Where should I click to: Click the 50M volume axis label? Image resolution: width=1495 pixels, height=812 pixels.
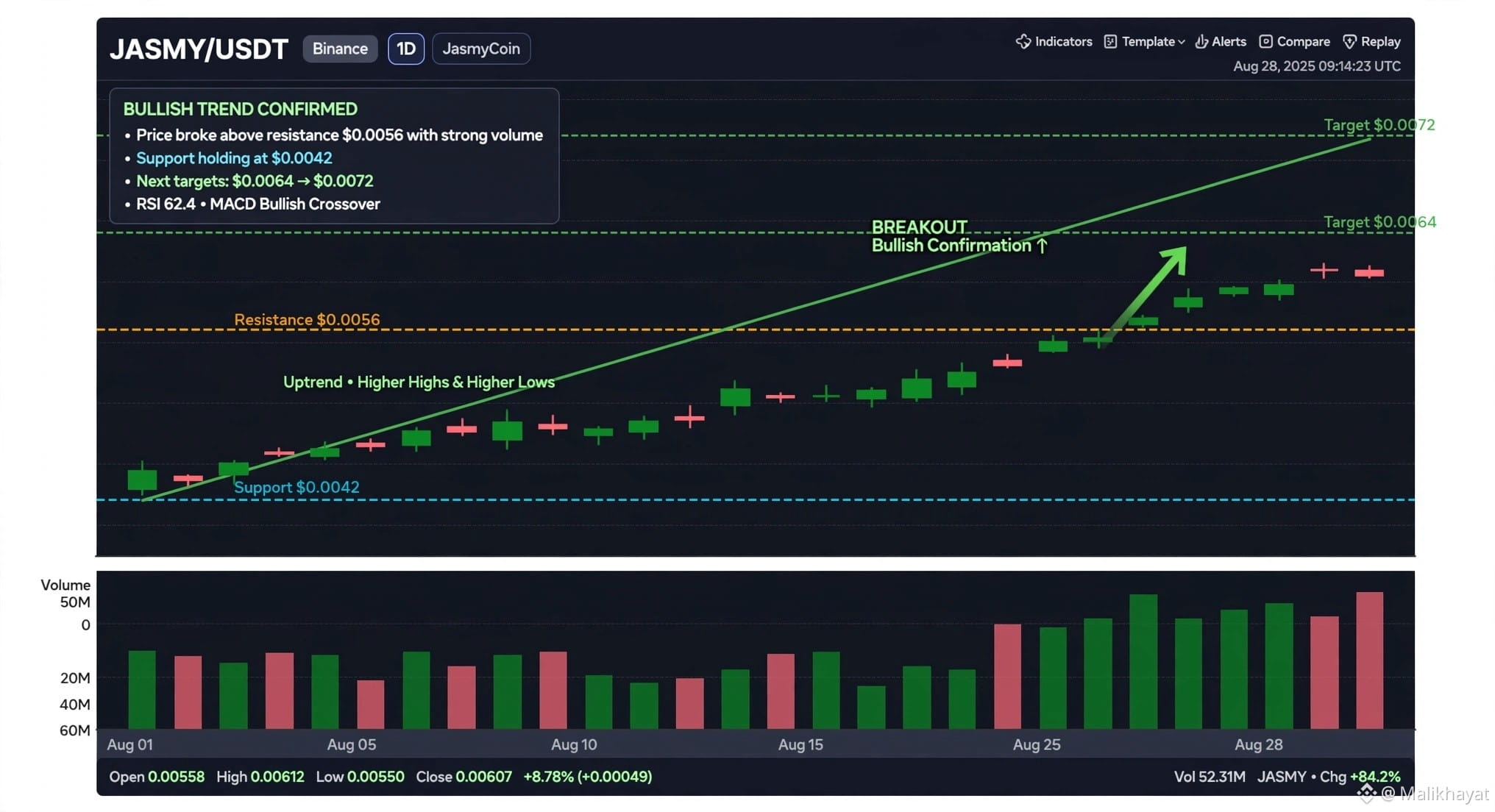75,602
